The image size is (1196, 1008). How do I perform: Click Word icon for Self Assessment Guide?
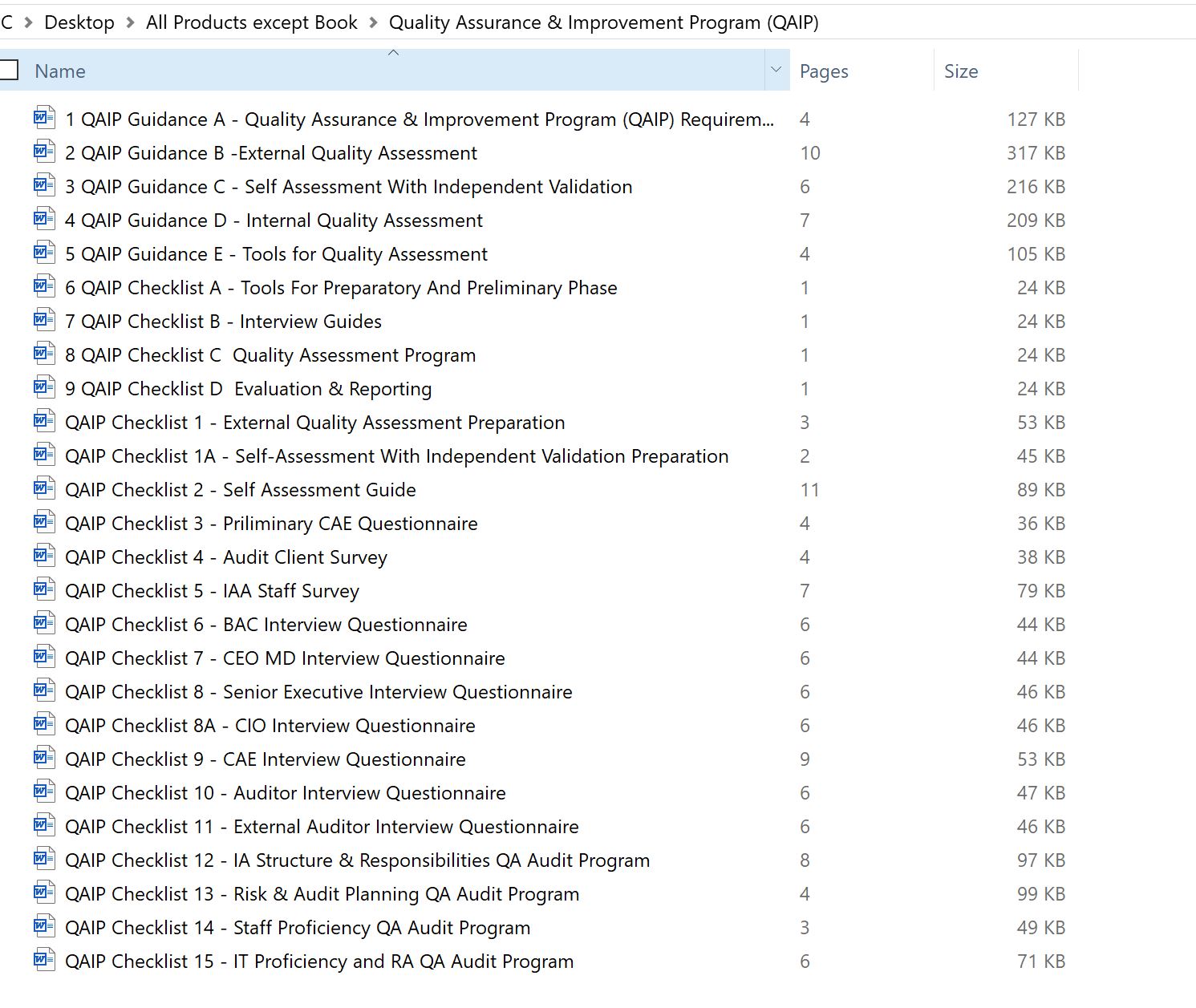tap(44, 489)
